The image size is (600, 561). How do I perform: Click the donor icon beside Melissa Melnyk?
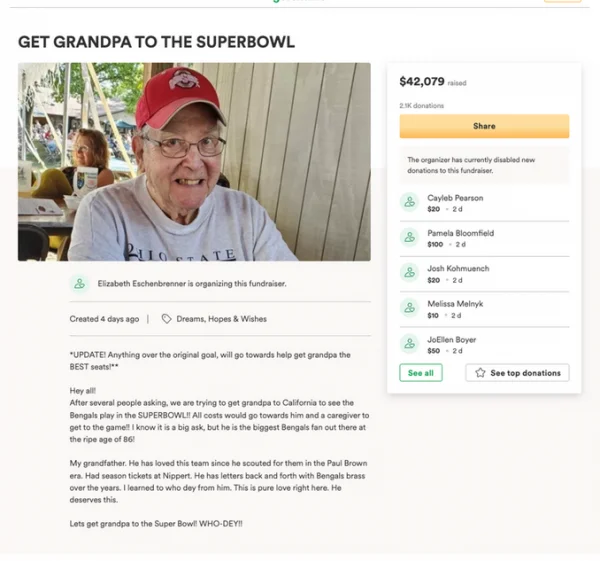click(x=408, y=308)
